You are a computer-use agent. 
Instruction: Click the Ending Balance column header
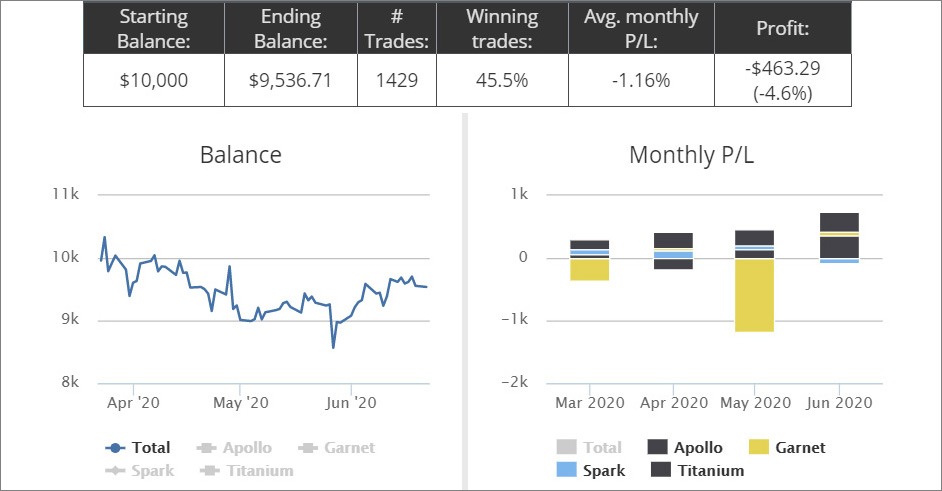(291, 28)
